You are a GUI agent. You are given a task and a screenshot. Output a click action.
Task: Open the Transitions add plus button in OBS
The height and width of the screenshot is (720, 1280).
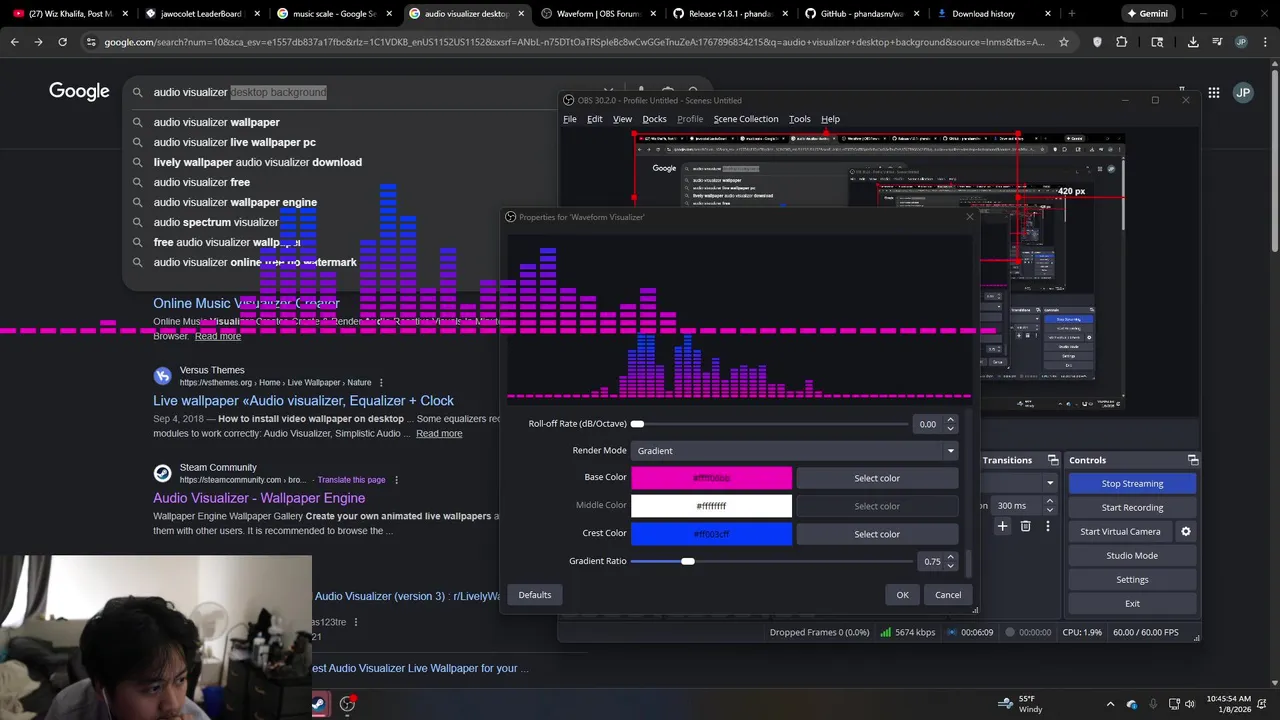pyautogui.click(x=1002, y=526)
